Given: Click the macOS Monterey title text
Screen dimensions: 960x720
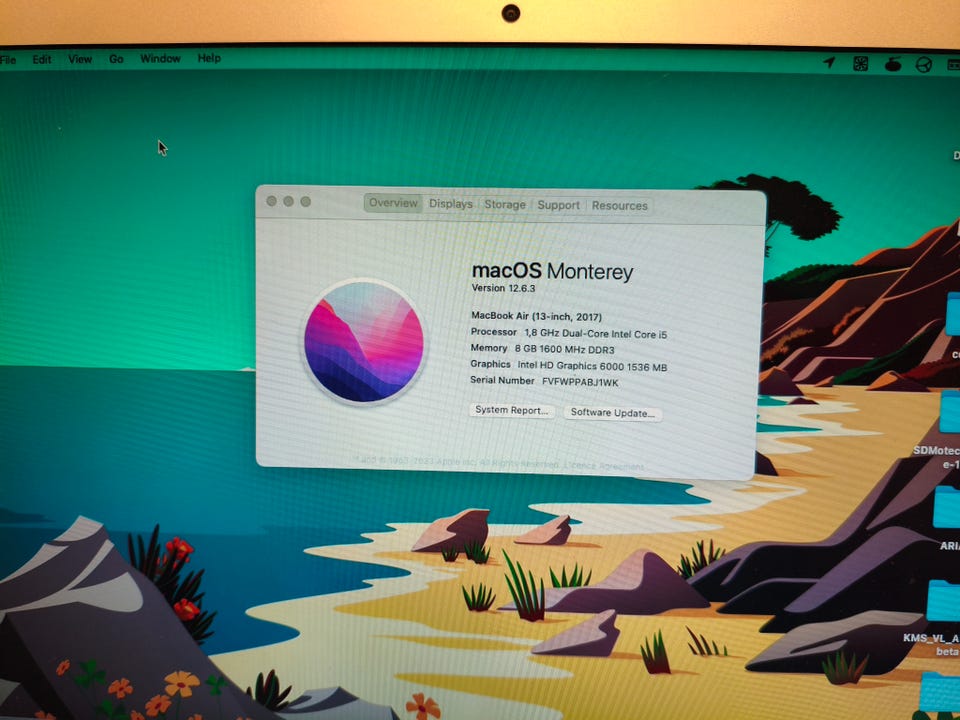Looking at the screenshot, I should 552,271.
